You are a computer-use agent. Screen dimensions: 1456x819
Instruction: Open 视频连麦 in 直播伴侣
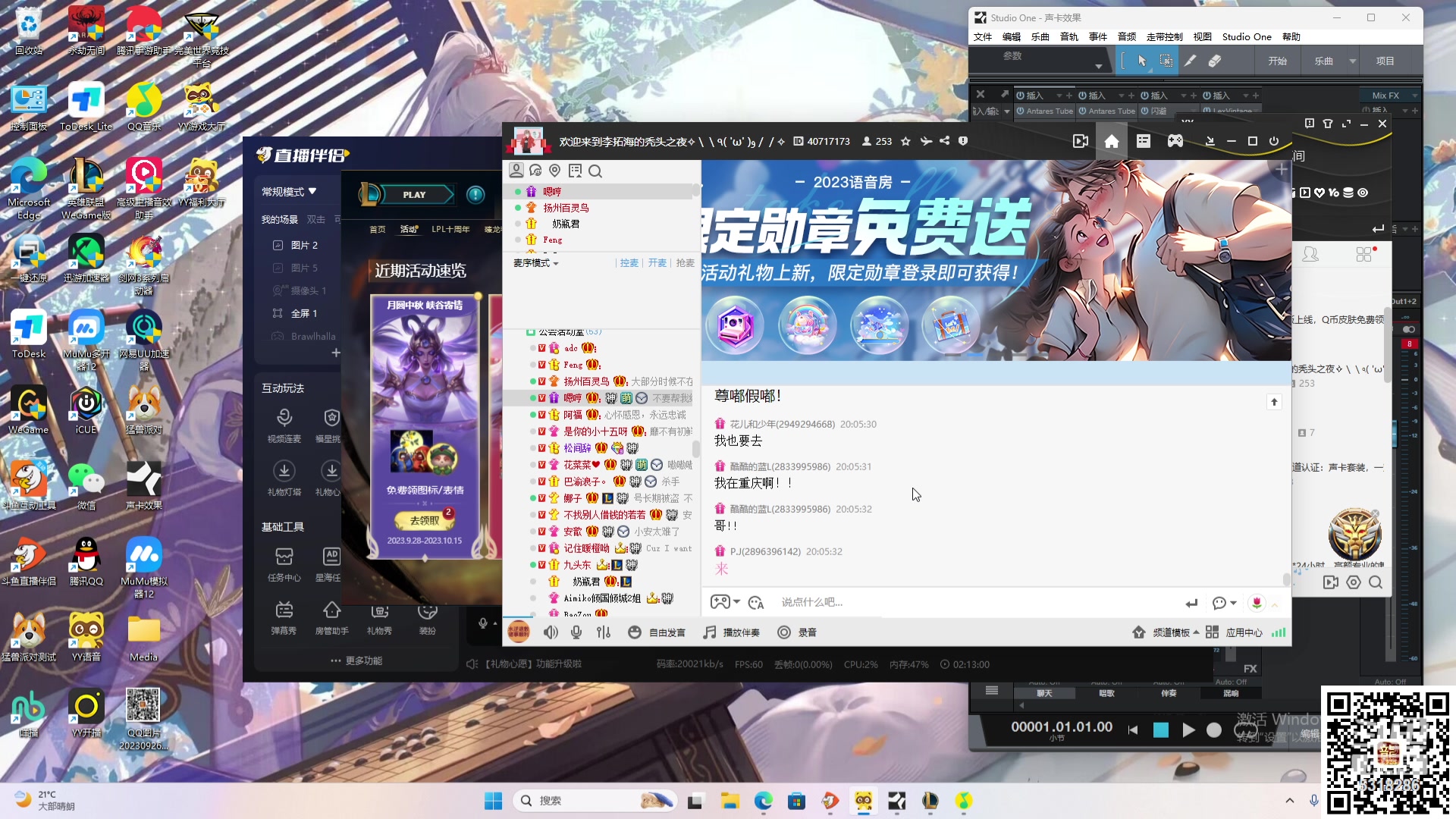click(x=284, y=425)
